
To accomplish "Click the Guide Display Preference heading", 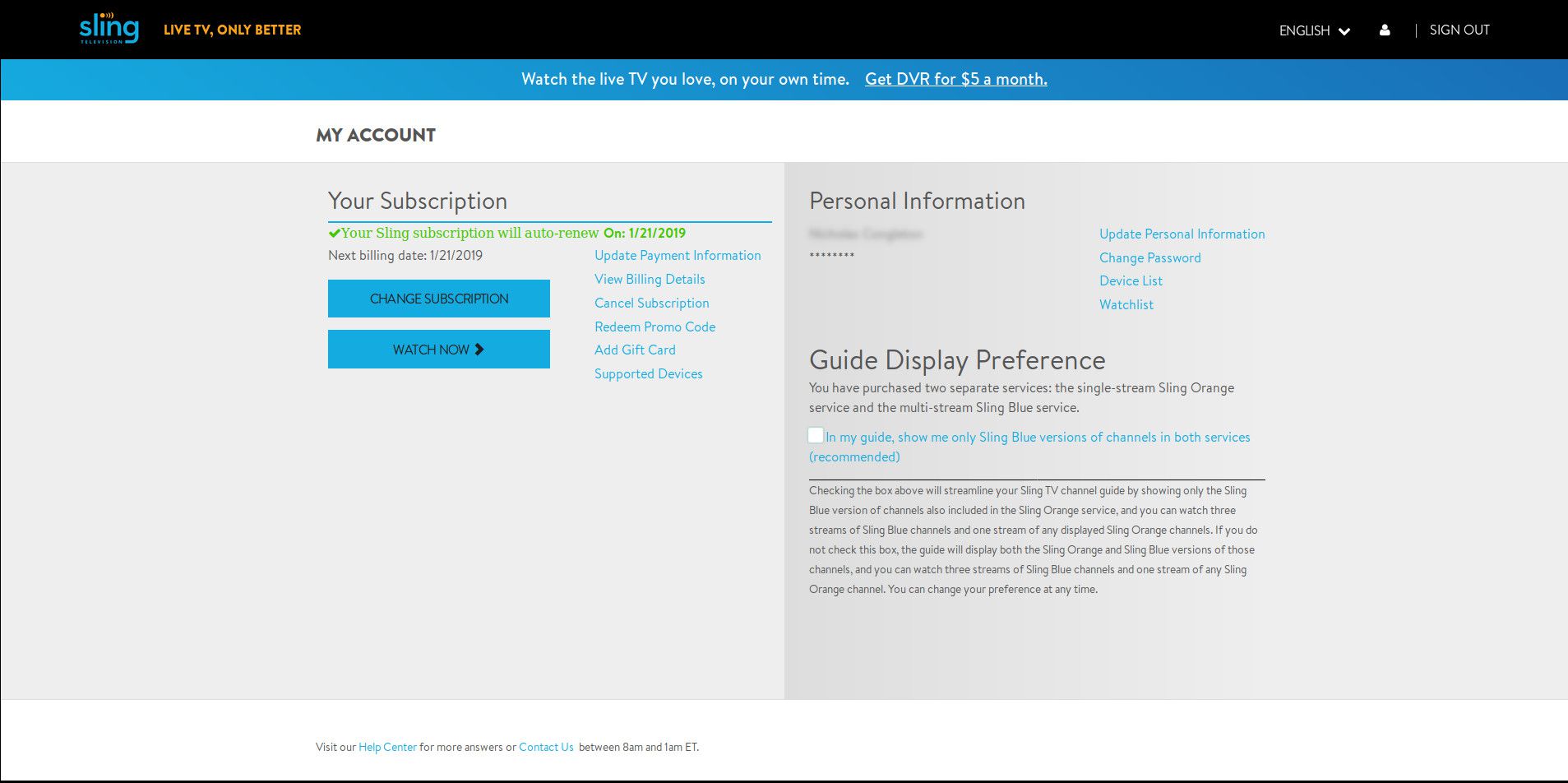I will pyautogui.click(x=957, y=361).
